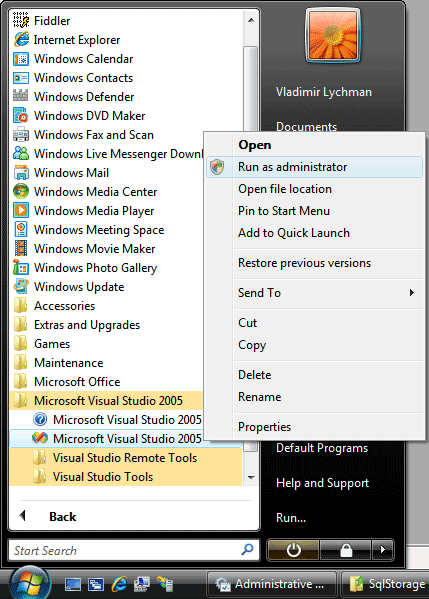Click the Windows Defender icon
Screen dimensions: 429x599
pos(21,96)
